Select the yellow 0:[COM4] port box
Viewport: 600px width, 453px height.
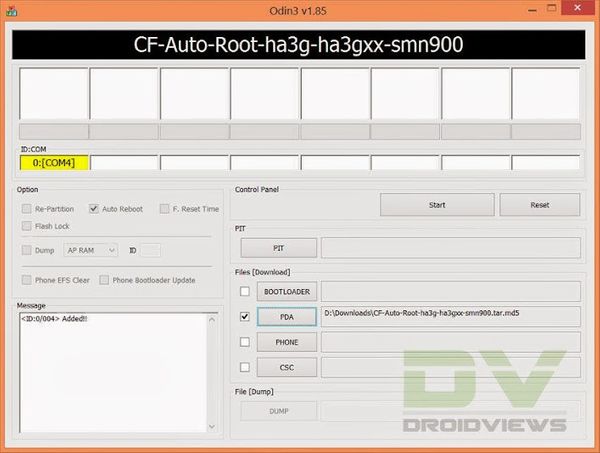pos(54,163)
